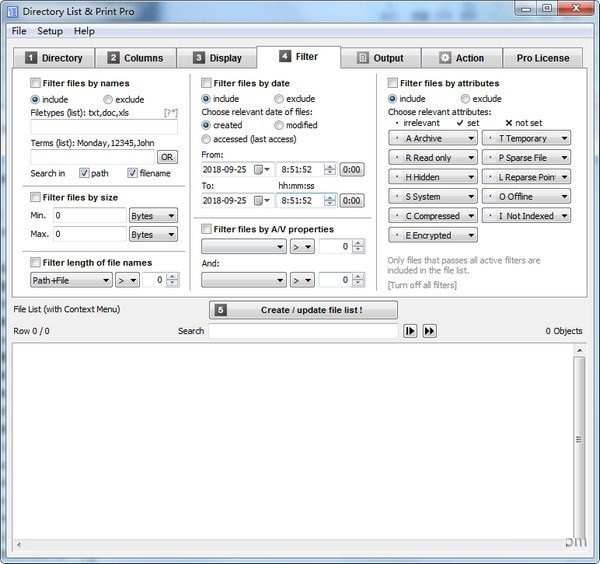Open the second A/V property selector dropdown
This screenshot has width=600, height=564.
[x=244, y=280]
